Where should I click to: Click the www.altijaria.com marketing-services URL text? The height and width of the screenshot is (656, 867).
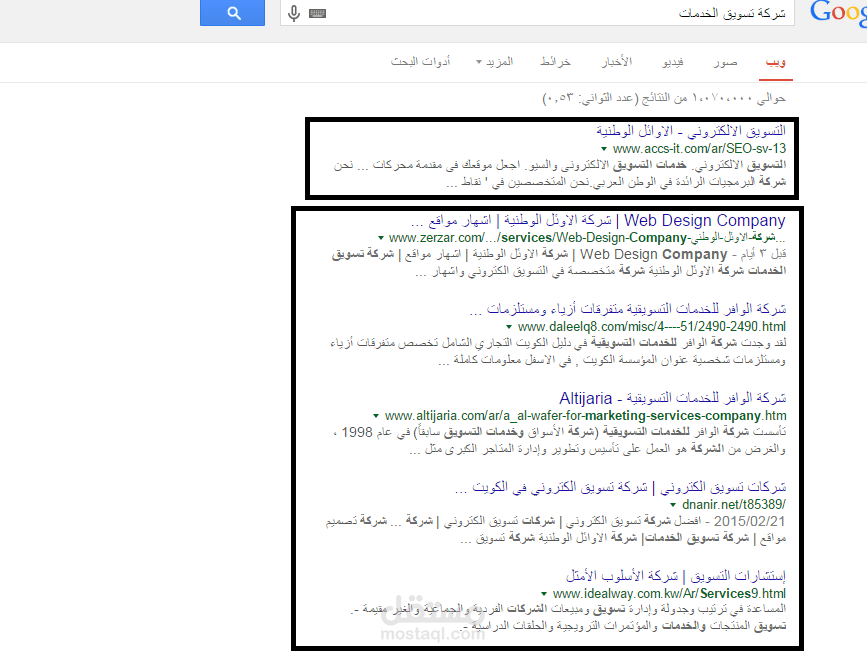586,416
